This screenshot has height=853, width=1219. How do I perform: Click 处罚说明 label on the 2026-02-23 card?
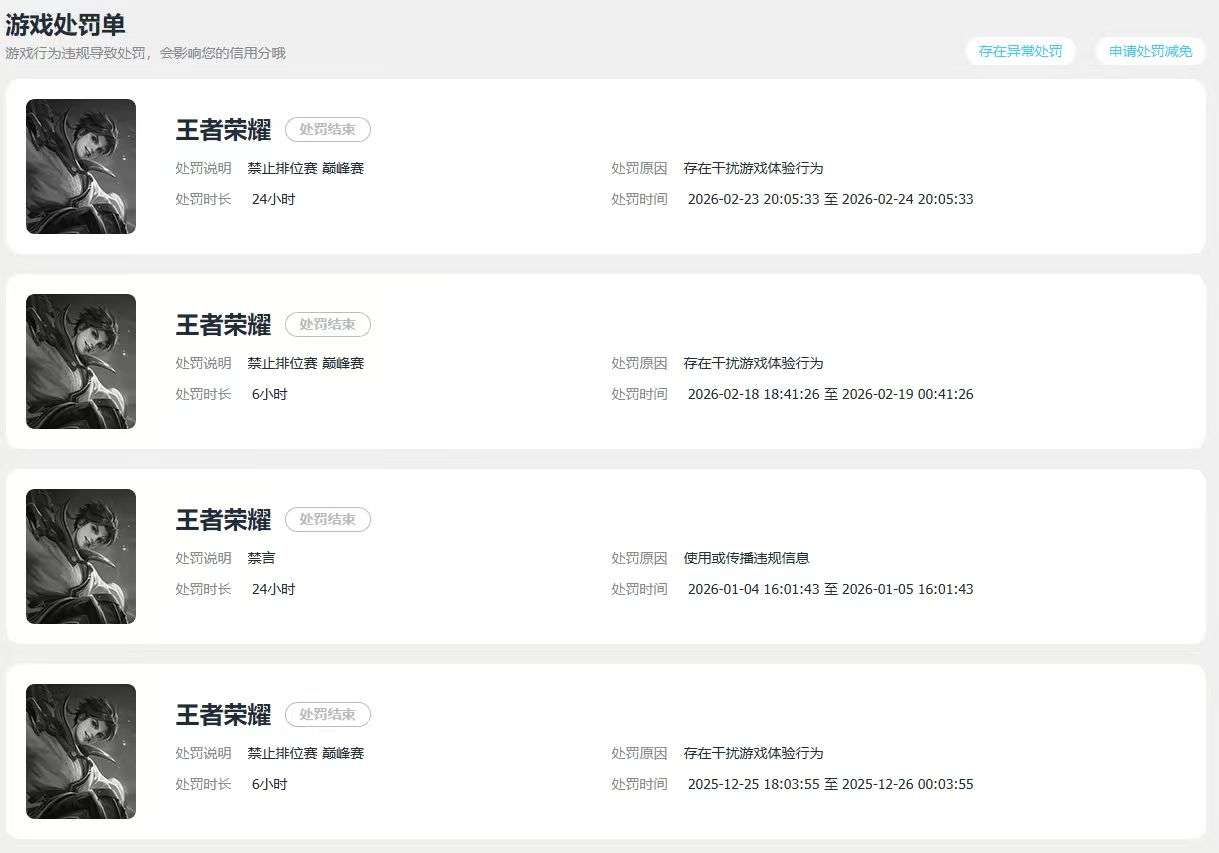point(204,168)
